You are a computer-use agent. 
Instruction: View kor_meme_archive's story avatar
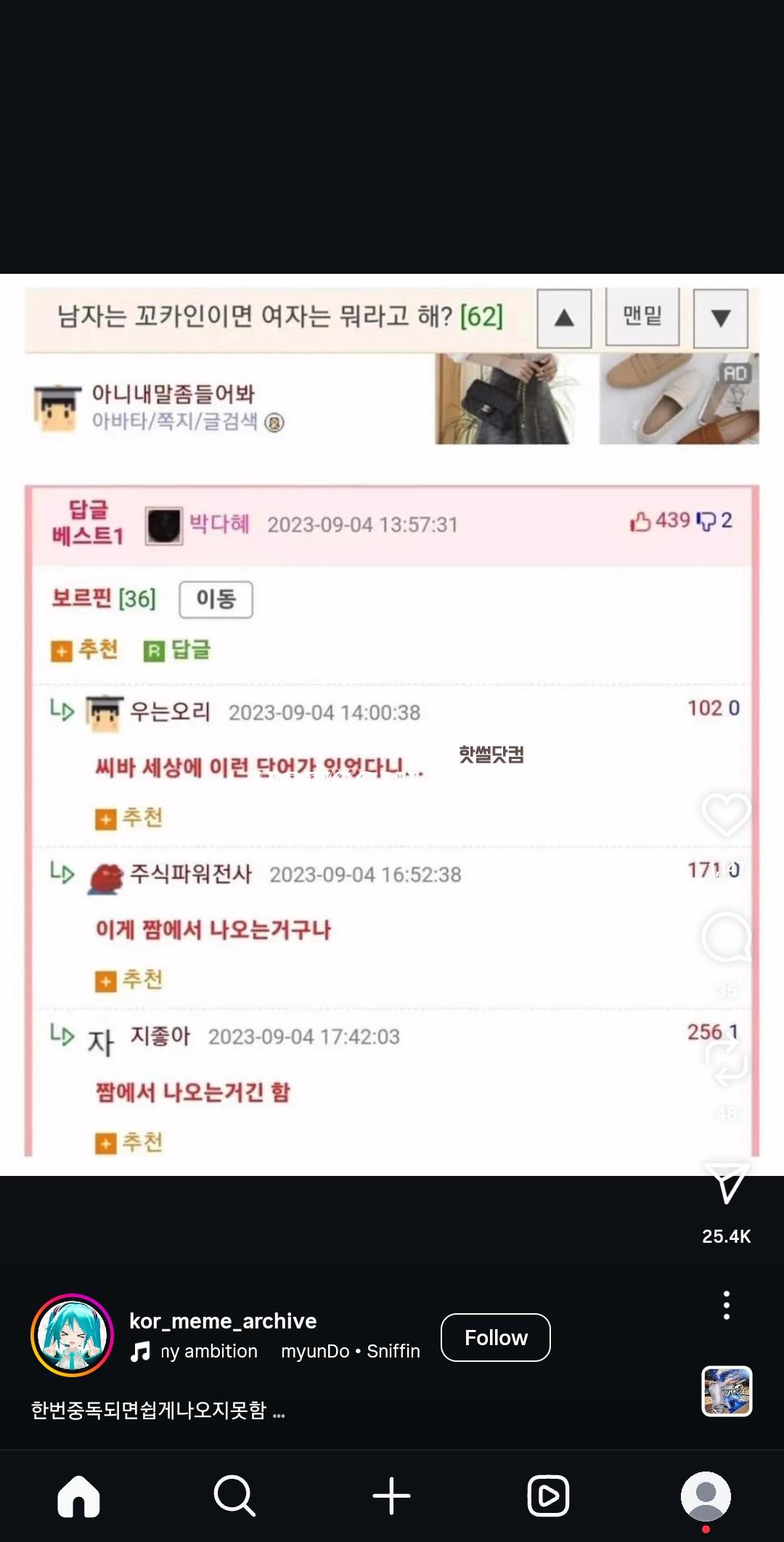(x=72, y=1335)
